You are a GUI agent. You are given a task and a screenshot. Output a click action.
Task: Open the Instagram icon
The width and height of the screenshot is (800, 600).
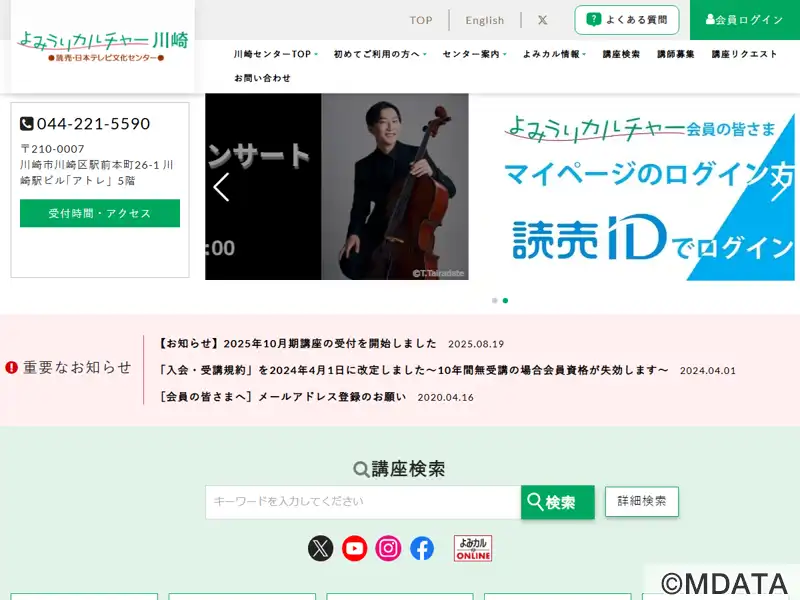(x=388, y=548)
